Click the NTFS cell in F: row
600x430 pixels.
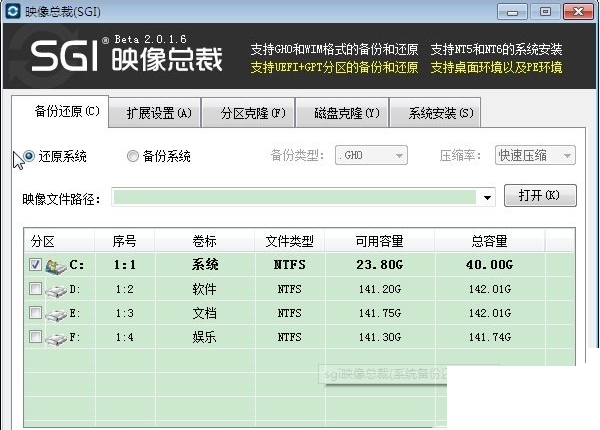tap(289, 337)
